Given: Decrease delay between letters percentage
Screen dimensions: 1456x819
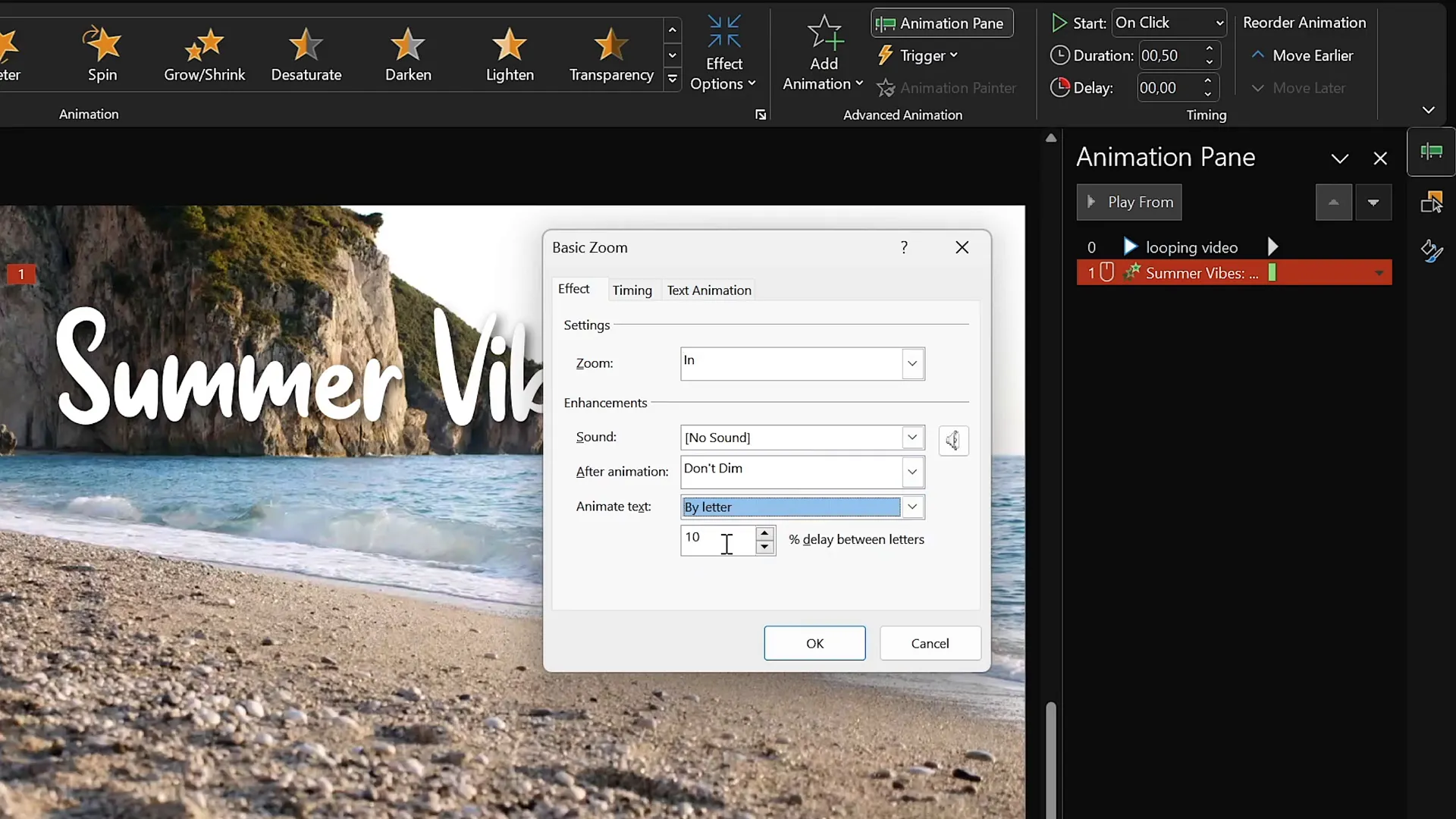Looking at the screenshot, I should pyautogui.click(x=764, y=548).
